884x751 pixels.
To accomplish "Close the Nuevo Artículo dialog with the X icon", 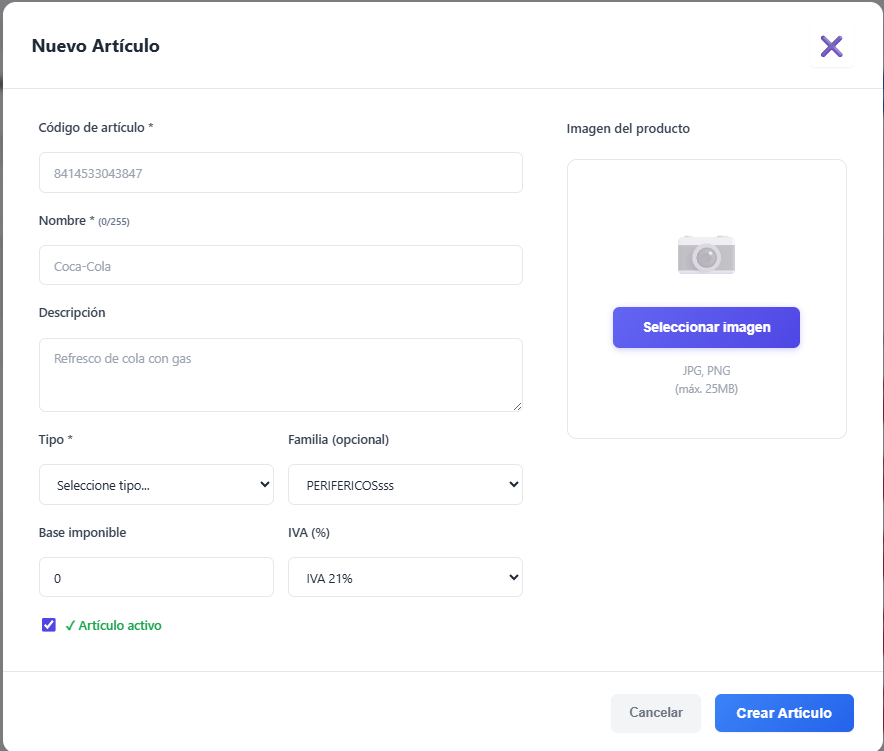I will pyautogui.click(x=831, y=46).
